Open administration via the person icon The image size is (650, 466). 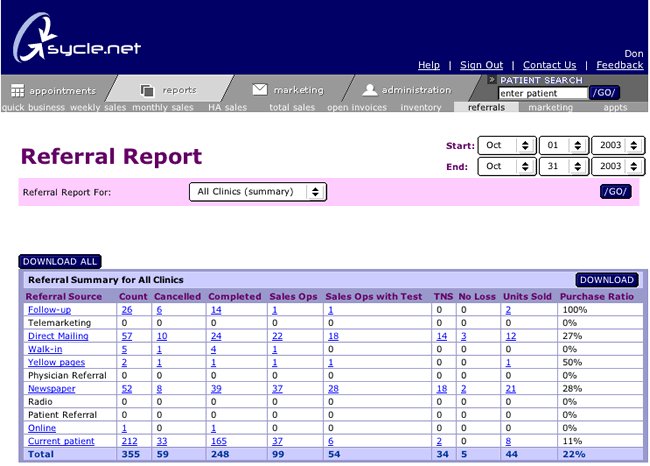pyautogui.click(x=369, y=90)
